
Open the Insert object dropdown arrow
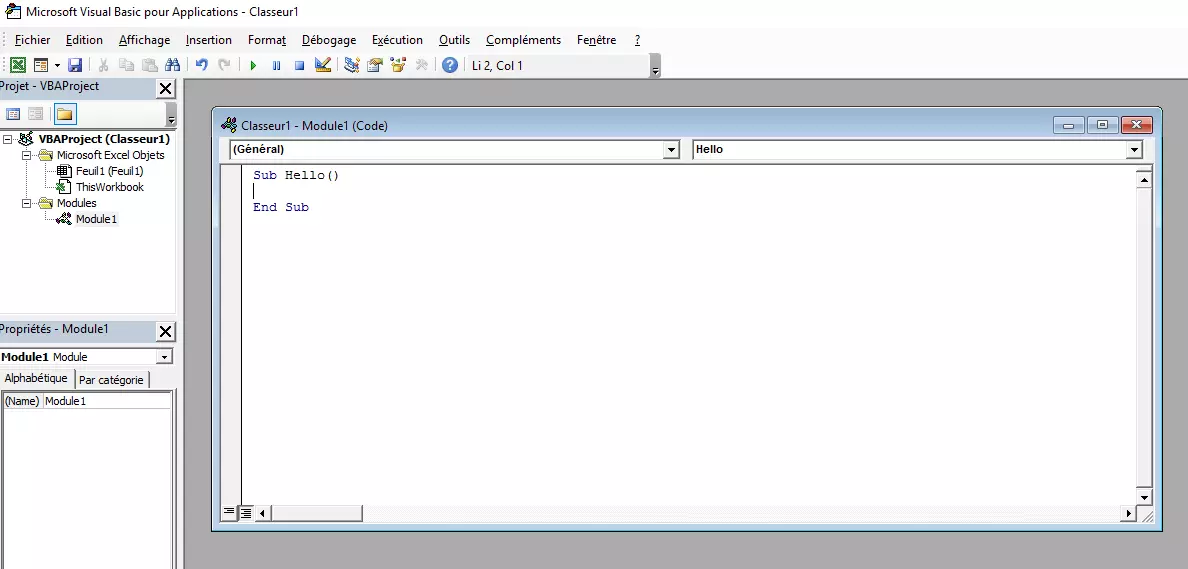(x=57, y=65)
